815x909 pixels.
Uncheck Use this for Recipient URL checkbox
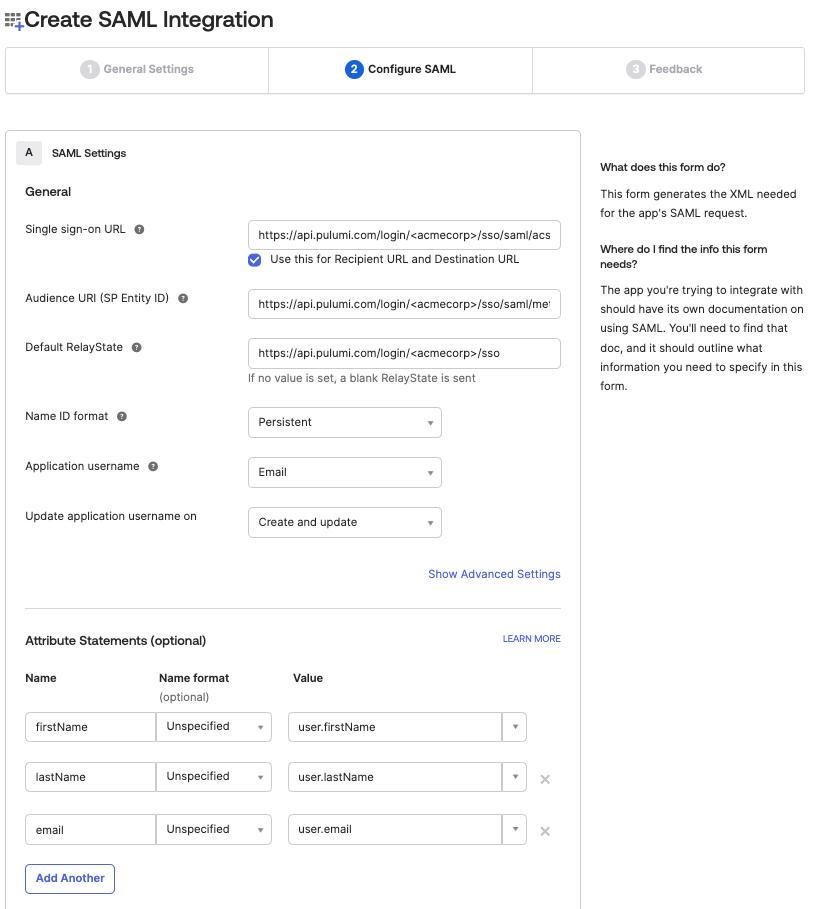click(254, 260)
